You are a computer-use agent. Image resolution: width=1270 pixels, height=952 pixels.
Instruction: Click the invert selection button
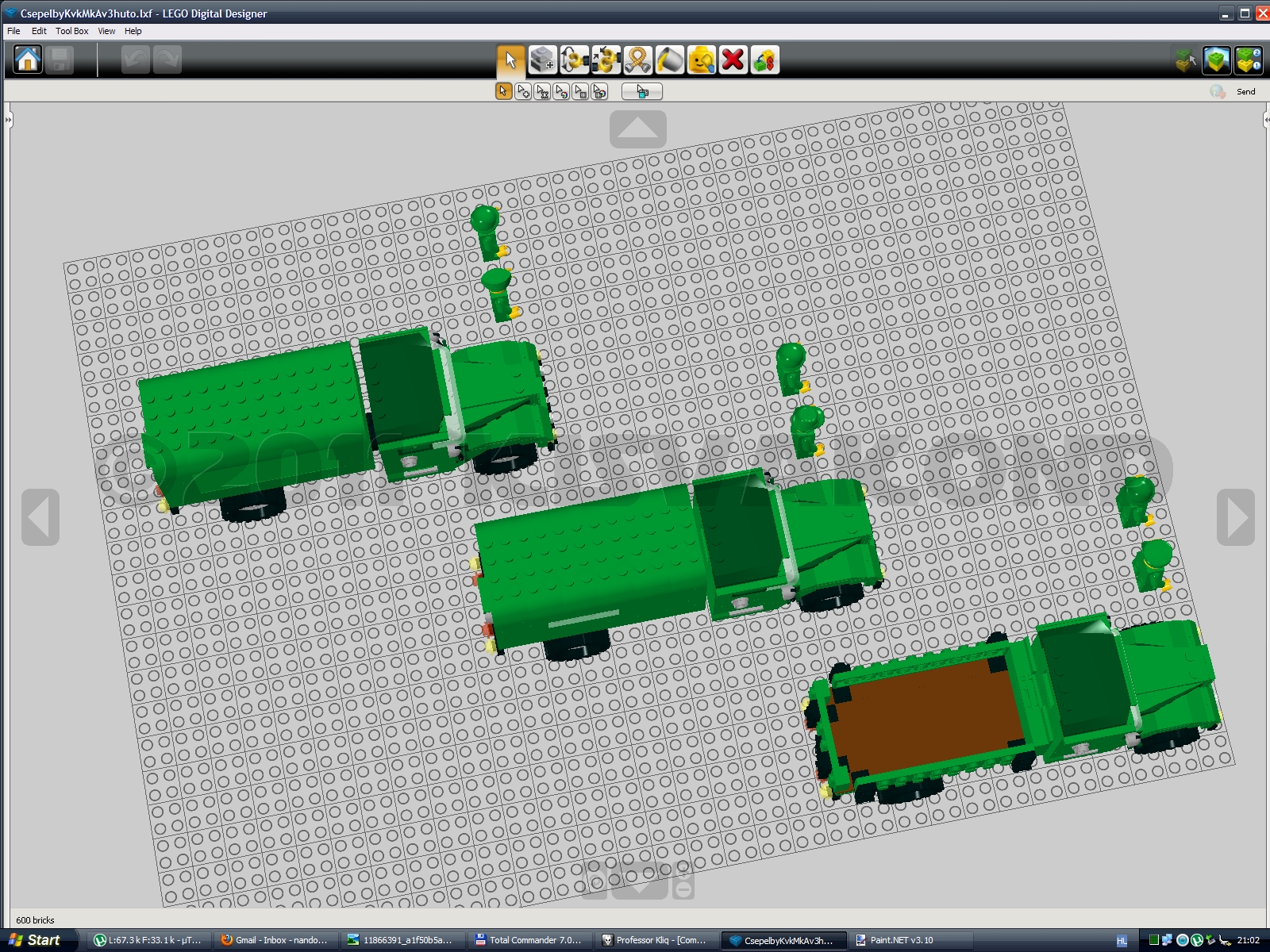[642, 91]
